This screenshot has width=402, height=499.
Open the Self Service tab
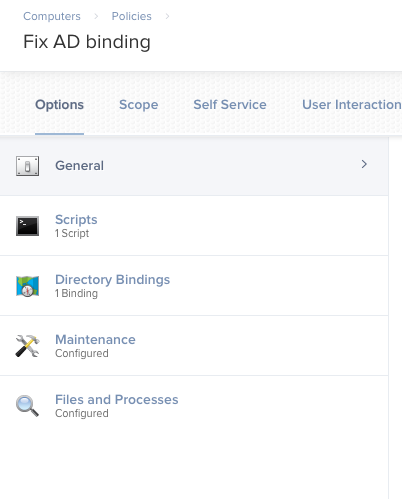coord(230,105)
